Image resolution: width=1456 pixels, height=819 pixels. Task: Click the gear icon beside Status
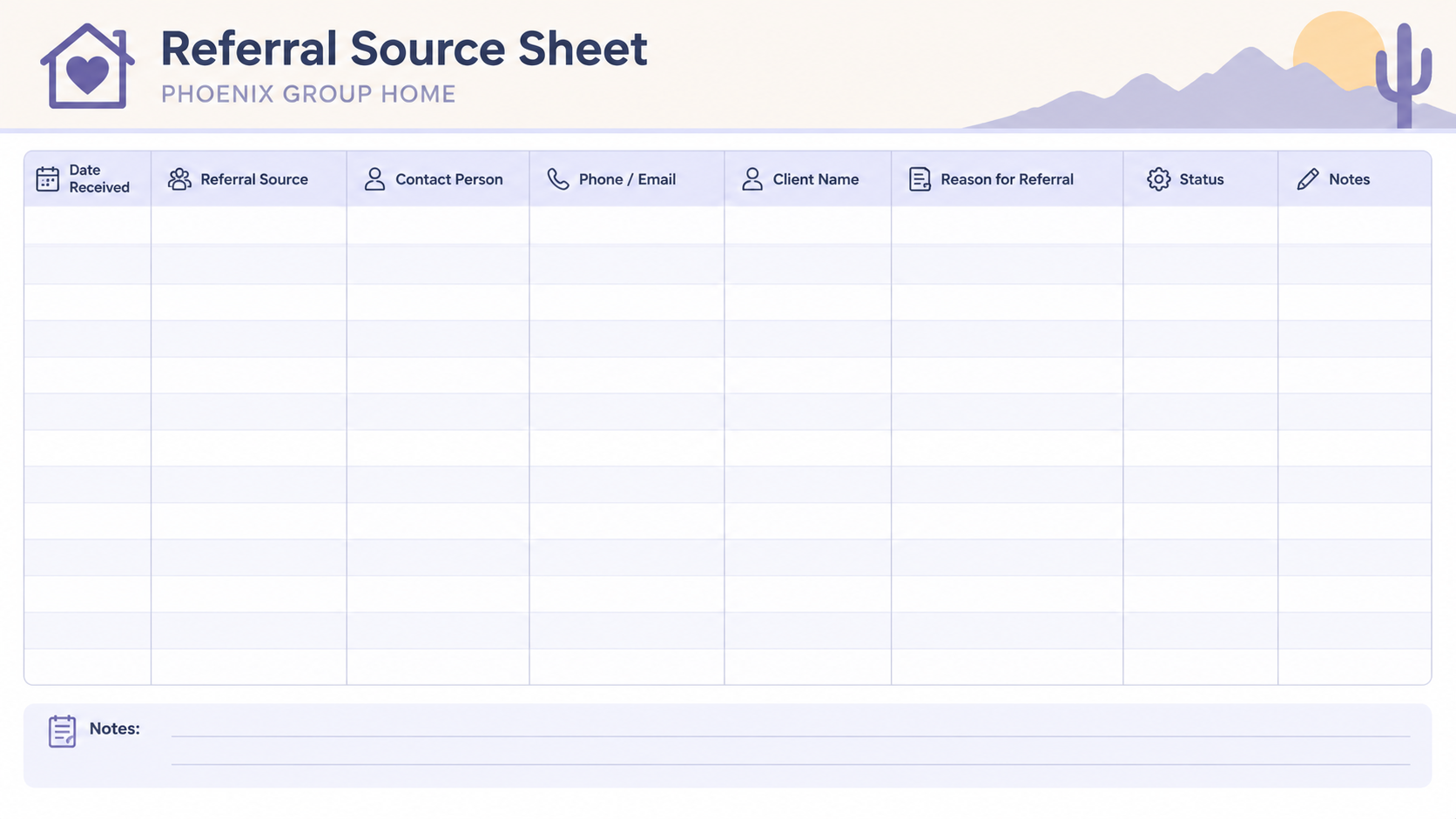1158,179
